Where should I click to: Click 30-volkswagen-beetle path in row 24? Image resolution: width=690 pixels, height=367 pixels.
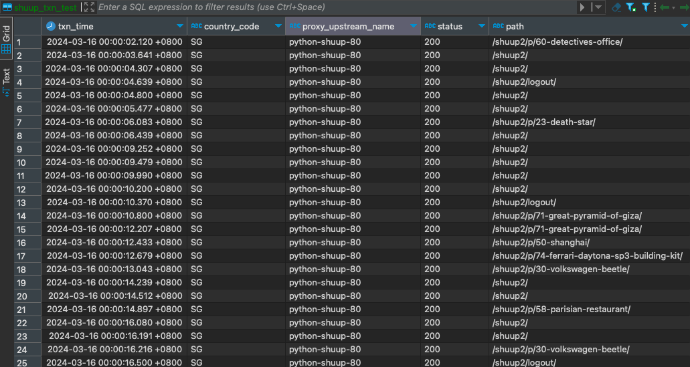tap(589, 349)
